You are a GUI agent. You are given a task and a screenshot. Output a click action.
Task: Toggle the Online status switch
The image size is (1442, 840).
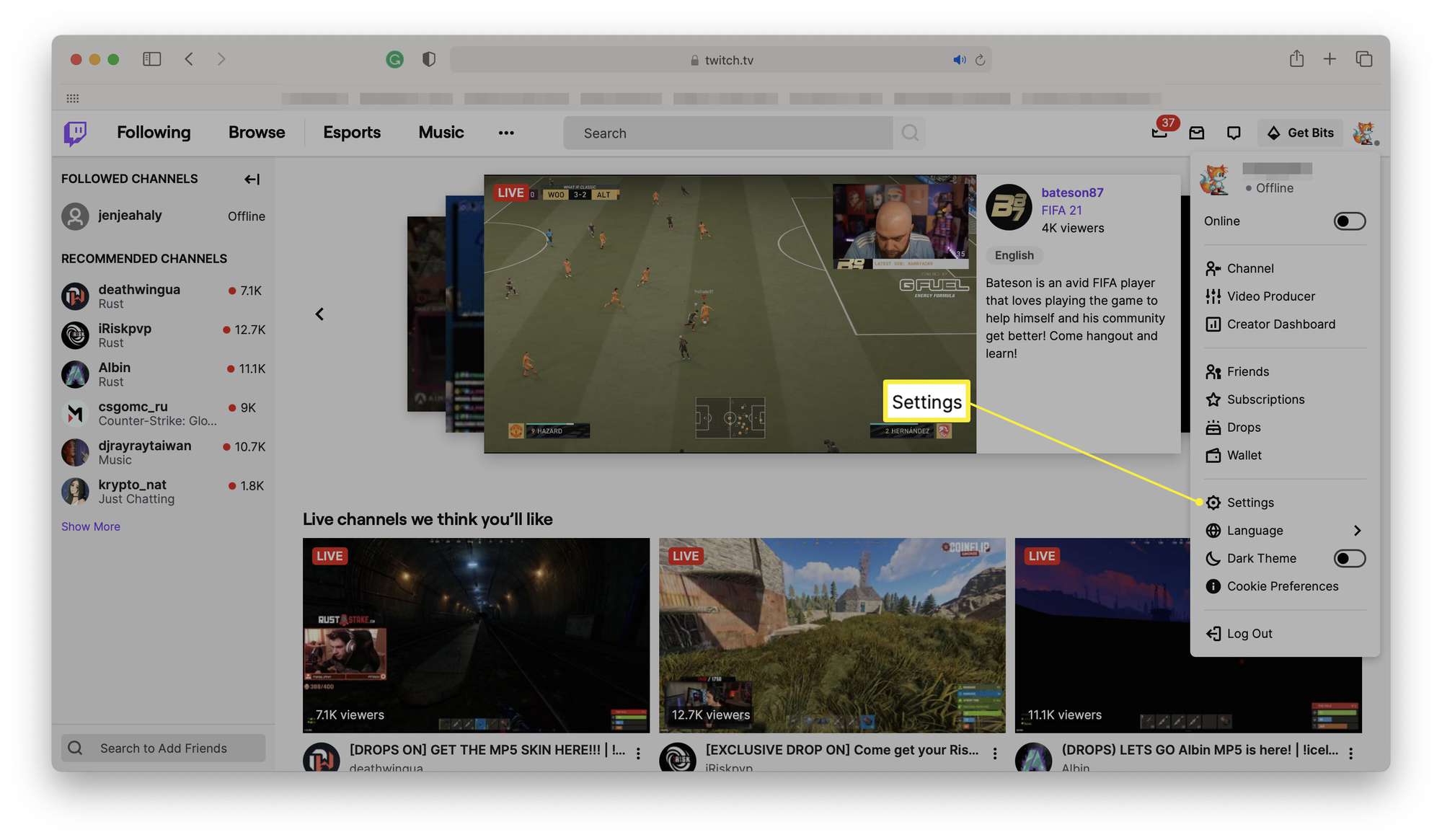click(x=1349, y=221)
